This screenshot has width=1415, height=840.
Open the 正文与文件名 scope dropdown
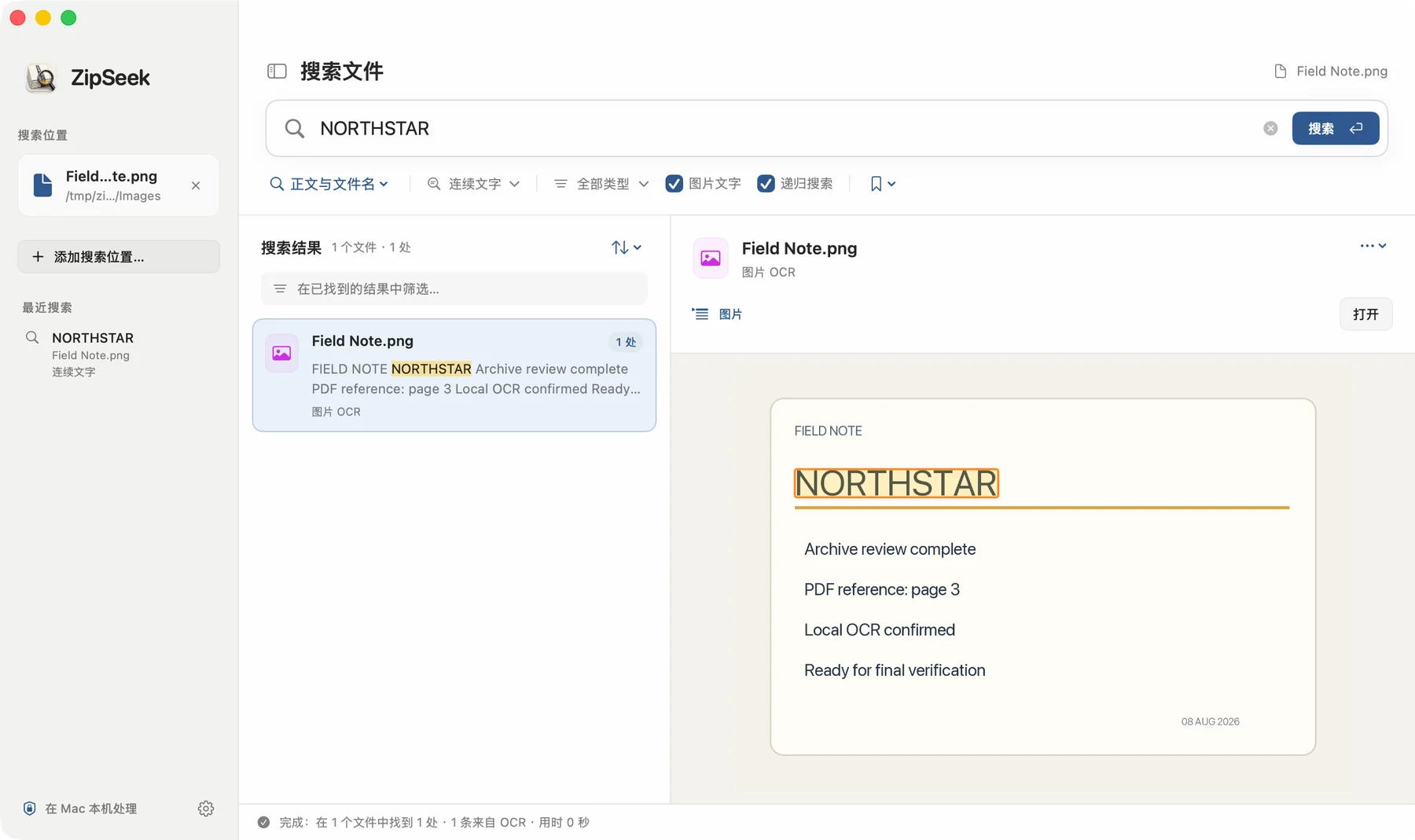[329, 184]
